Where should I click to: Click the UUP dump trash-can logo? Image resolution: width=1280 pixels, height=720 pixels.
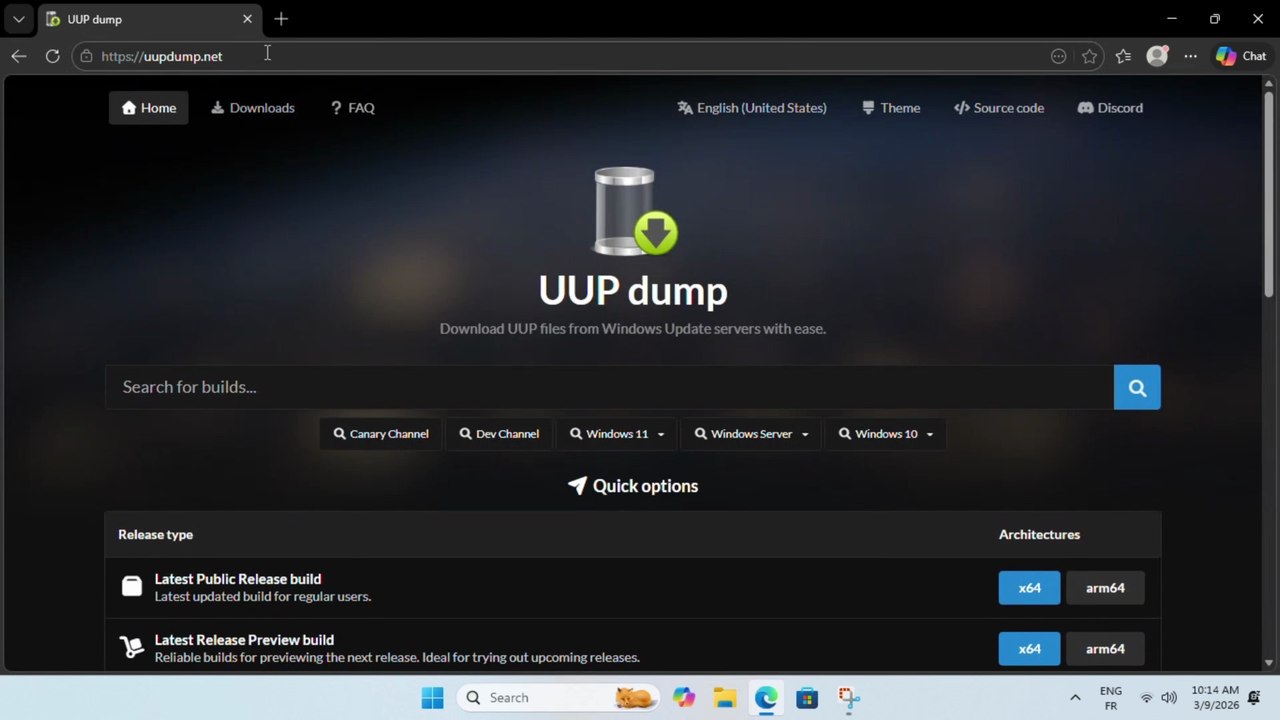(x=636, y=212)
